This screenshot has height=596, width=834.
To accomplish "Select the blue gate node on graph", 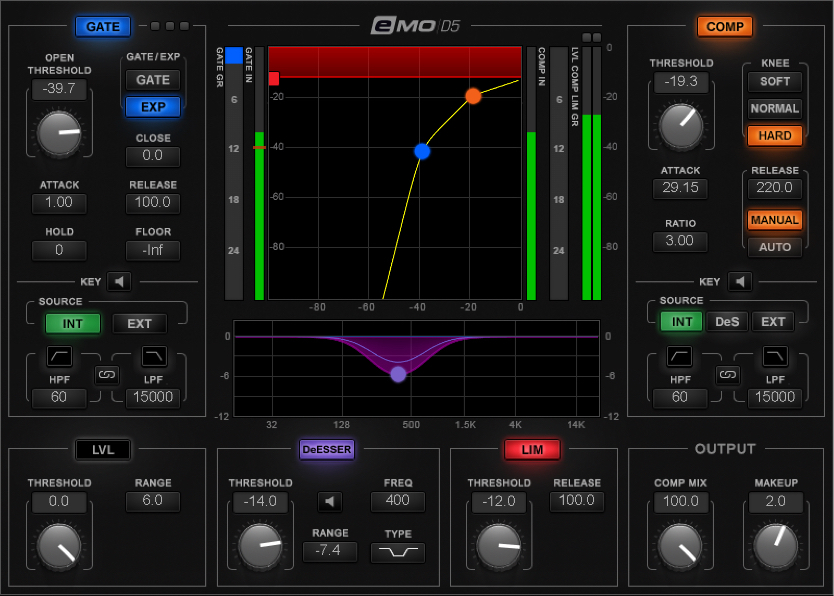I will point(422,152).
